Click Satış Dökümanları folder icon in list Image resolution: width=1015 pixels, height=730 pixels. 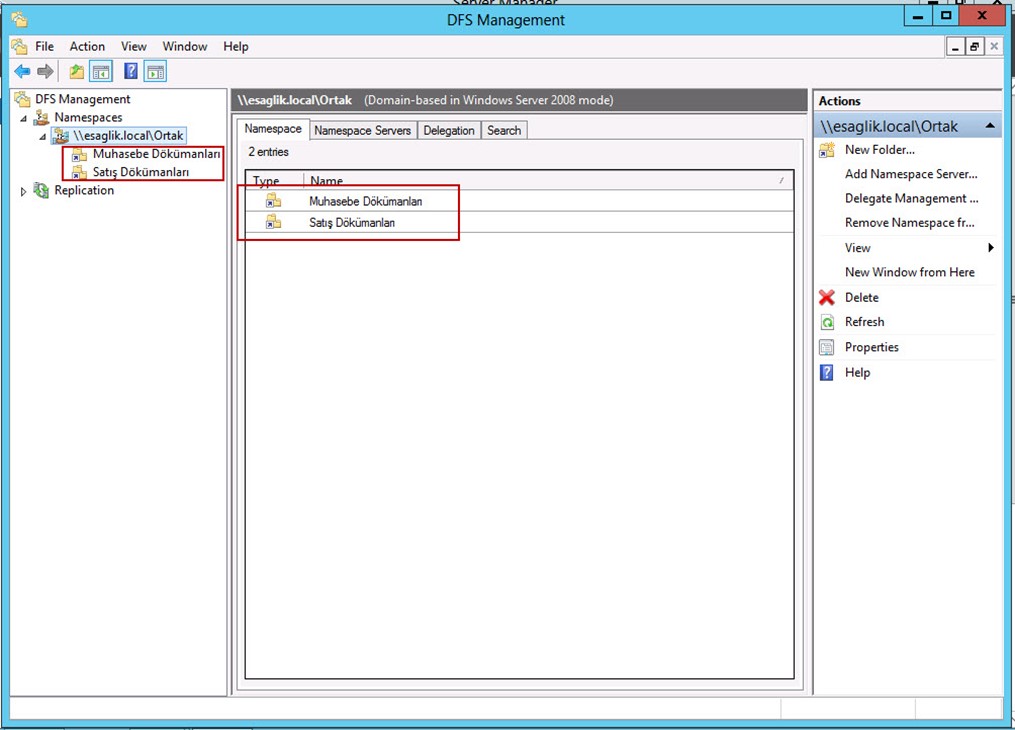click(x=273, y=223)
